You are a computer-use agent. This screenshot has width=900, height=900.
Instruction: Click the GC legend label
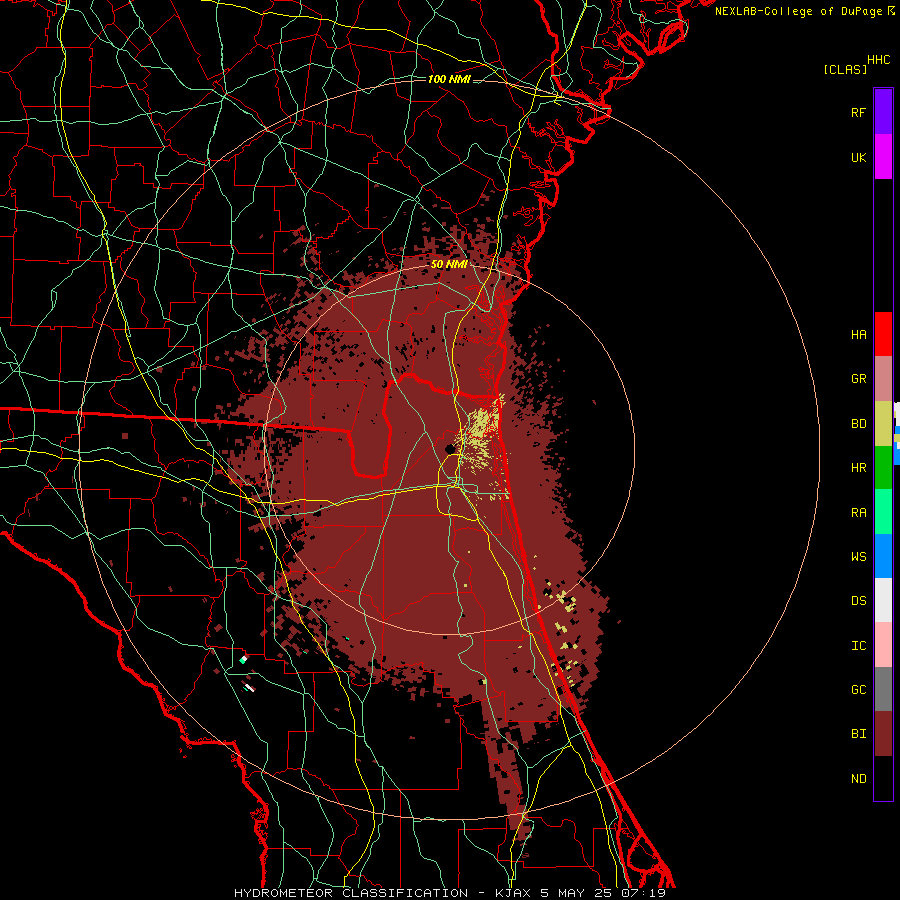point(858,689)
